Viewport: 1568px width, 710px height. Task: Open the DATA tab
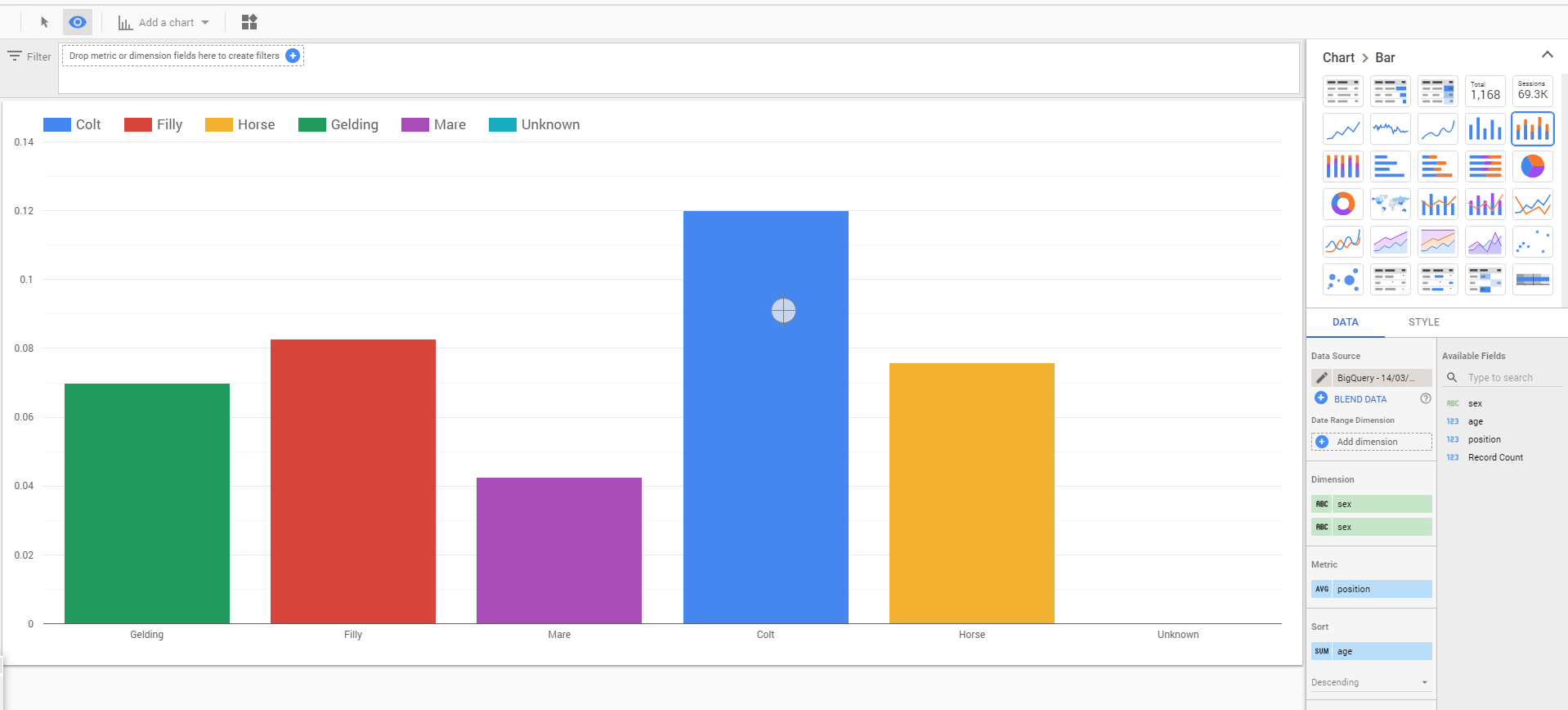click(1345, 322)
